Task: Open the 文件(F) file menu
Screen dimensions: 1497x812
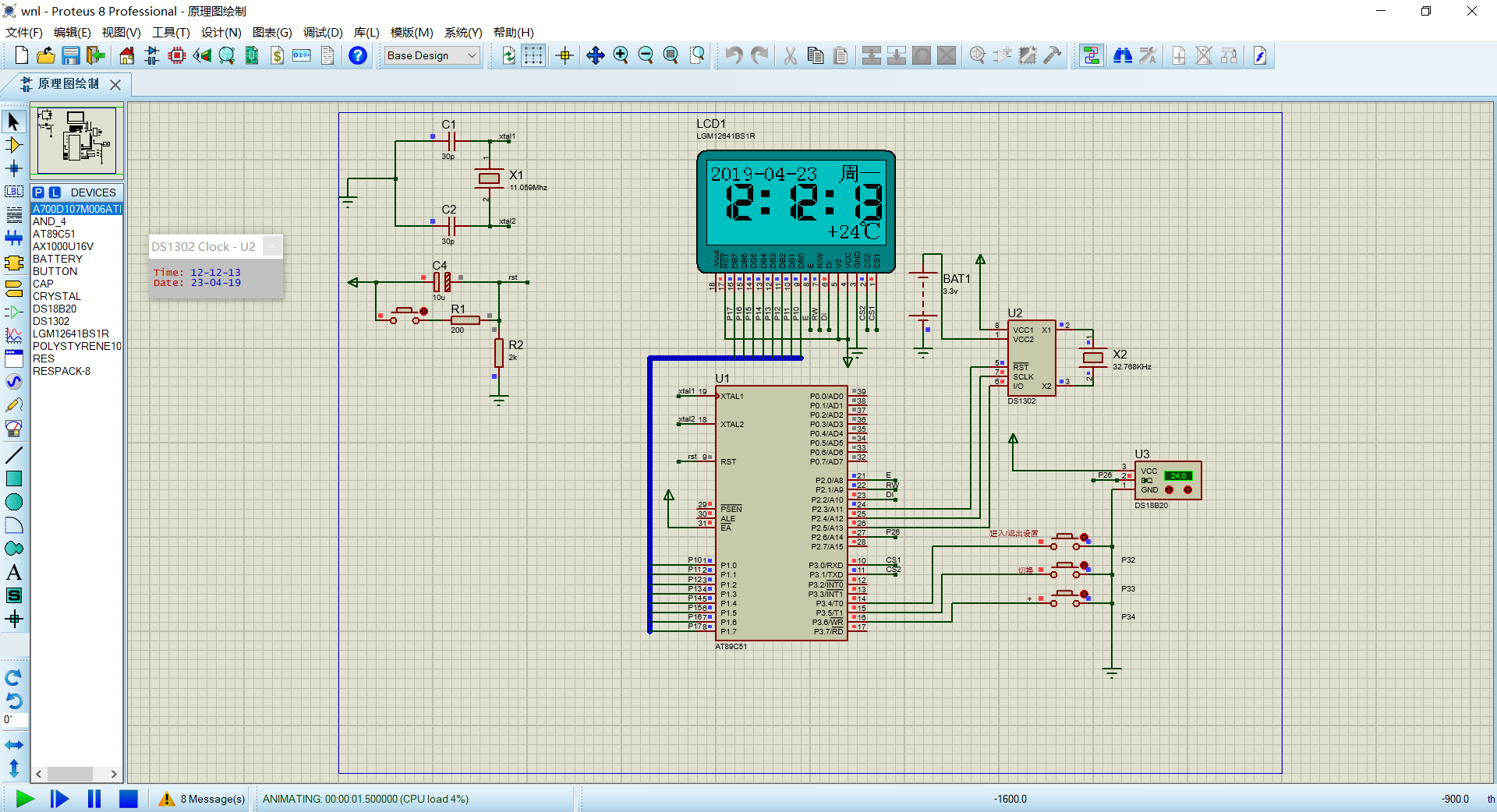Action: (x=23, y=32)
